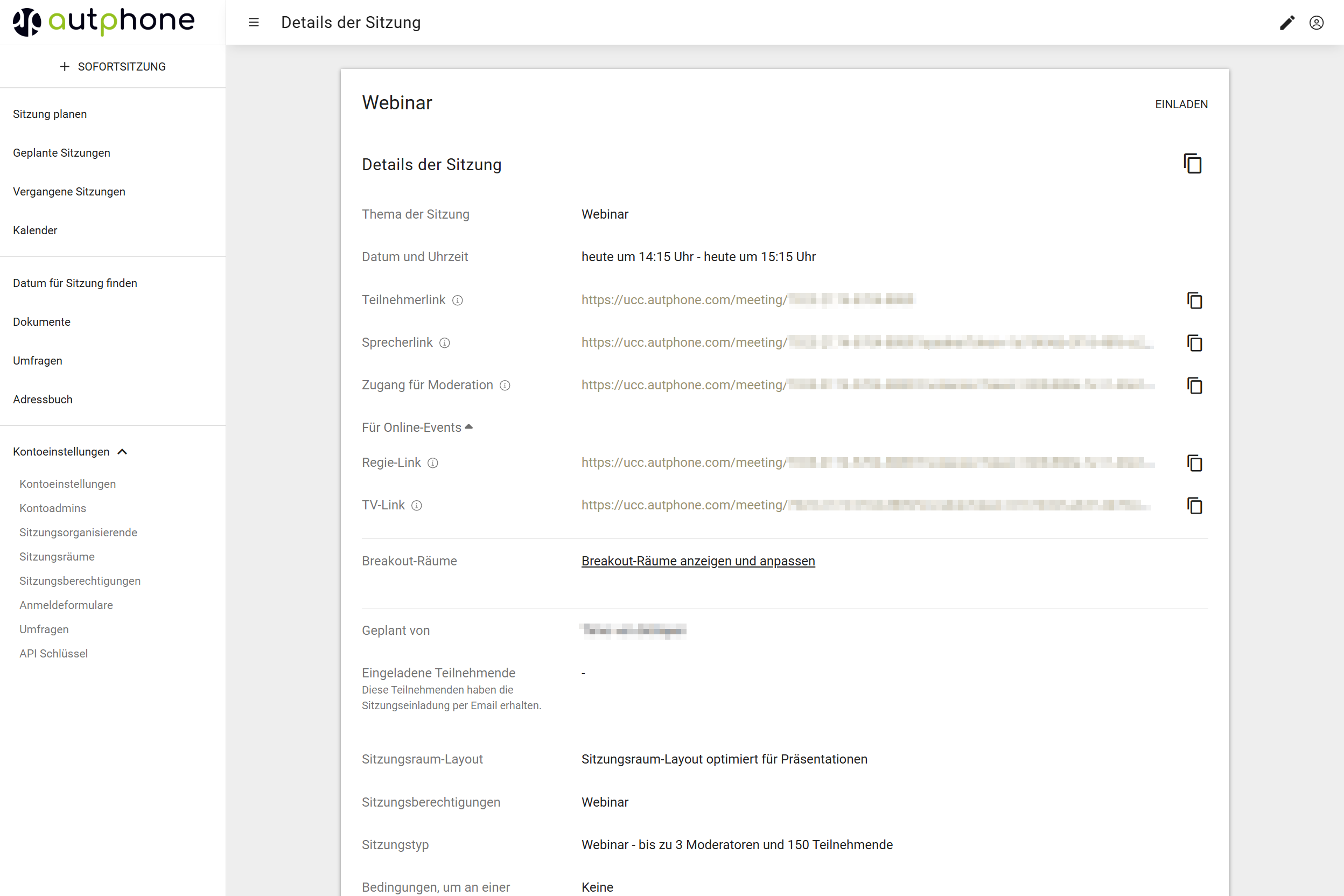
Task: Copy the Sprecherlink to clipboard
Action: click(x=1194, y=343)
